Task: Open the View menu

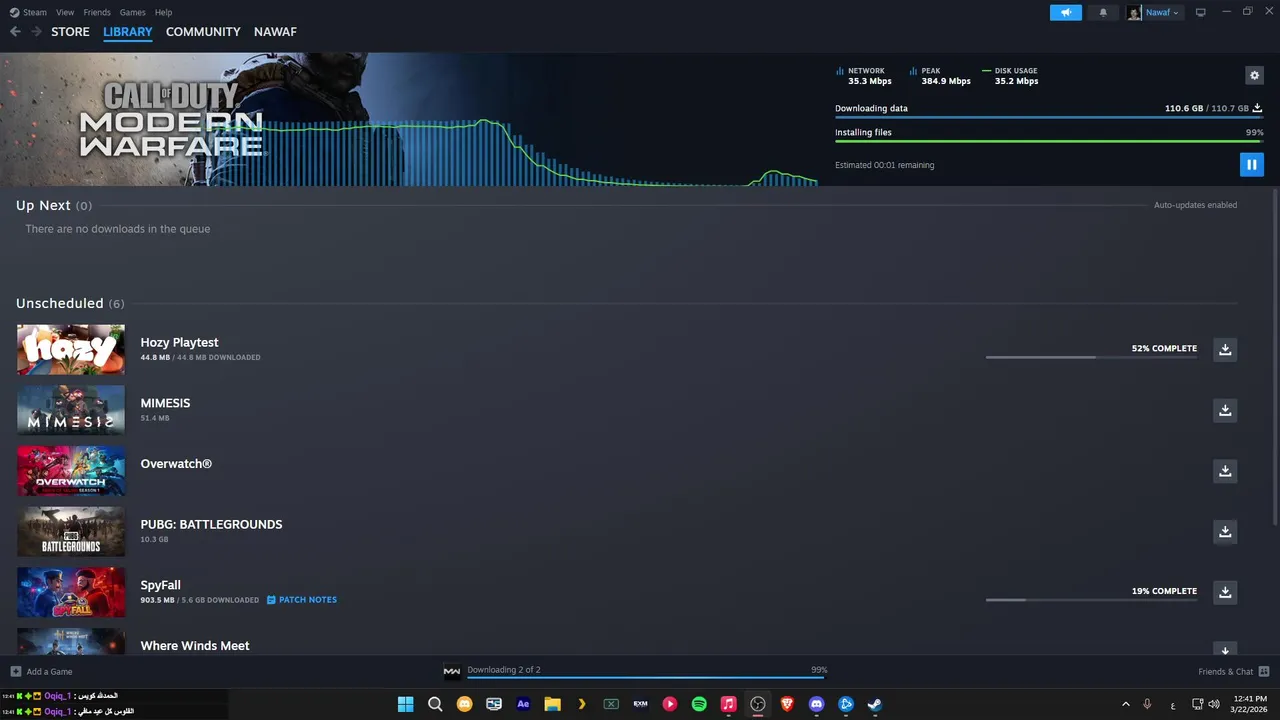Action: click(x=65, y=12)
